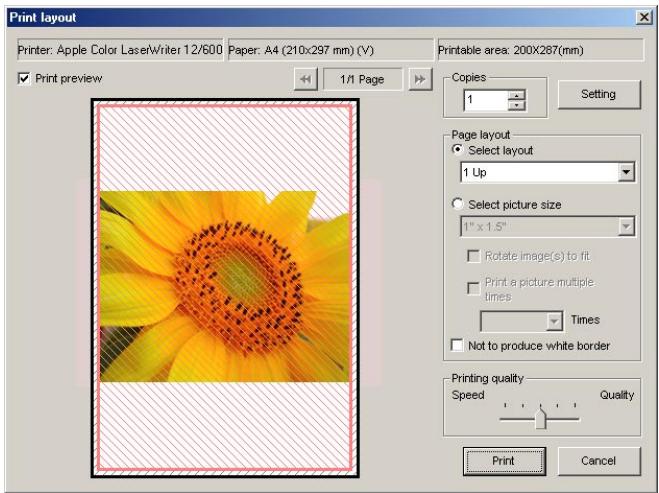Click the Printer: Apple Color LaserWriter text

click(120, 50)
